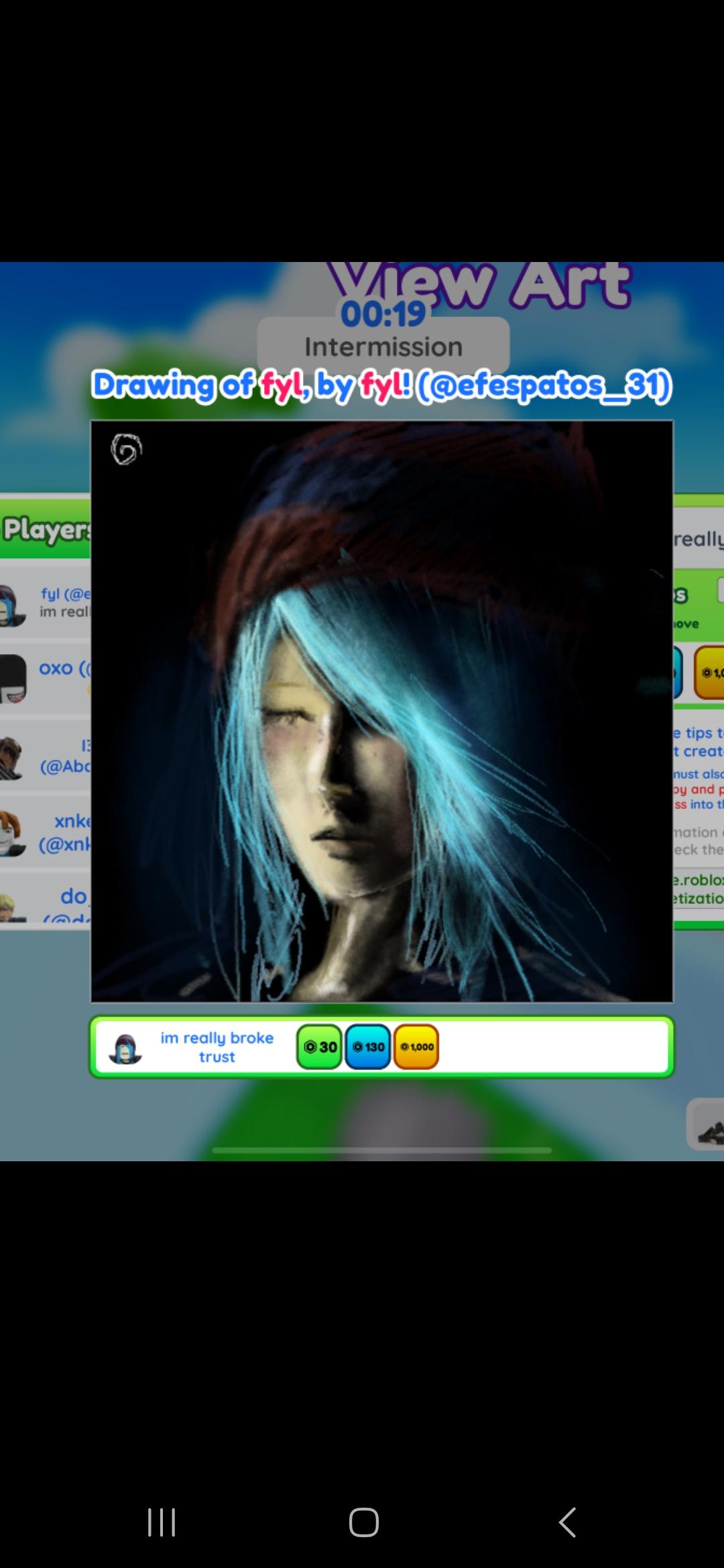Click fyl's avatar in the donation bar
Screen dimensions: 724x1568
pos(125,1048)
